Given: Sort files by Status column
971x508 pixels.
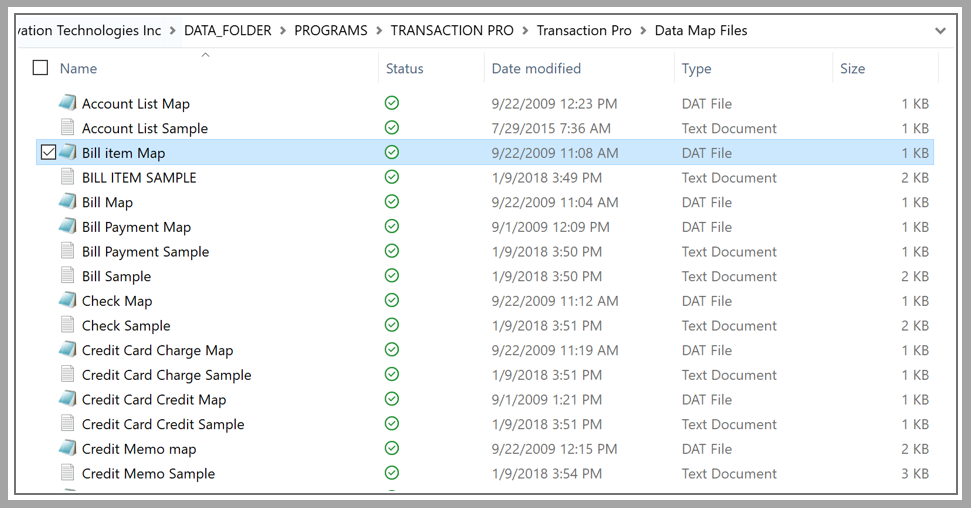Looking at the screenshot, I should 404,68.
